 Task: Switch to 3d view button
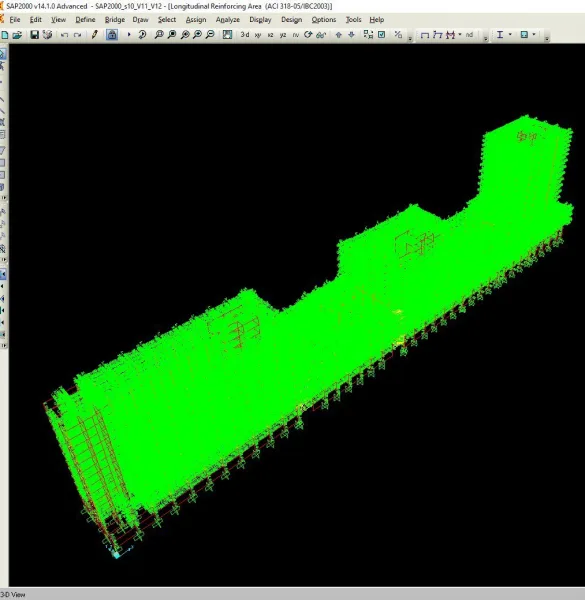(x=245, y=35)
